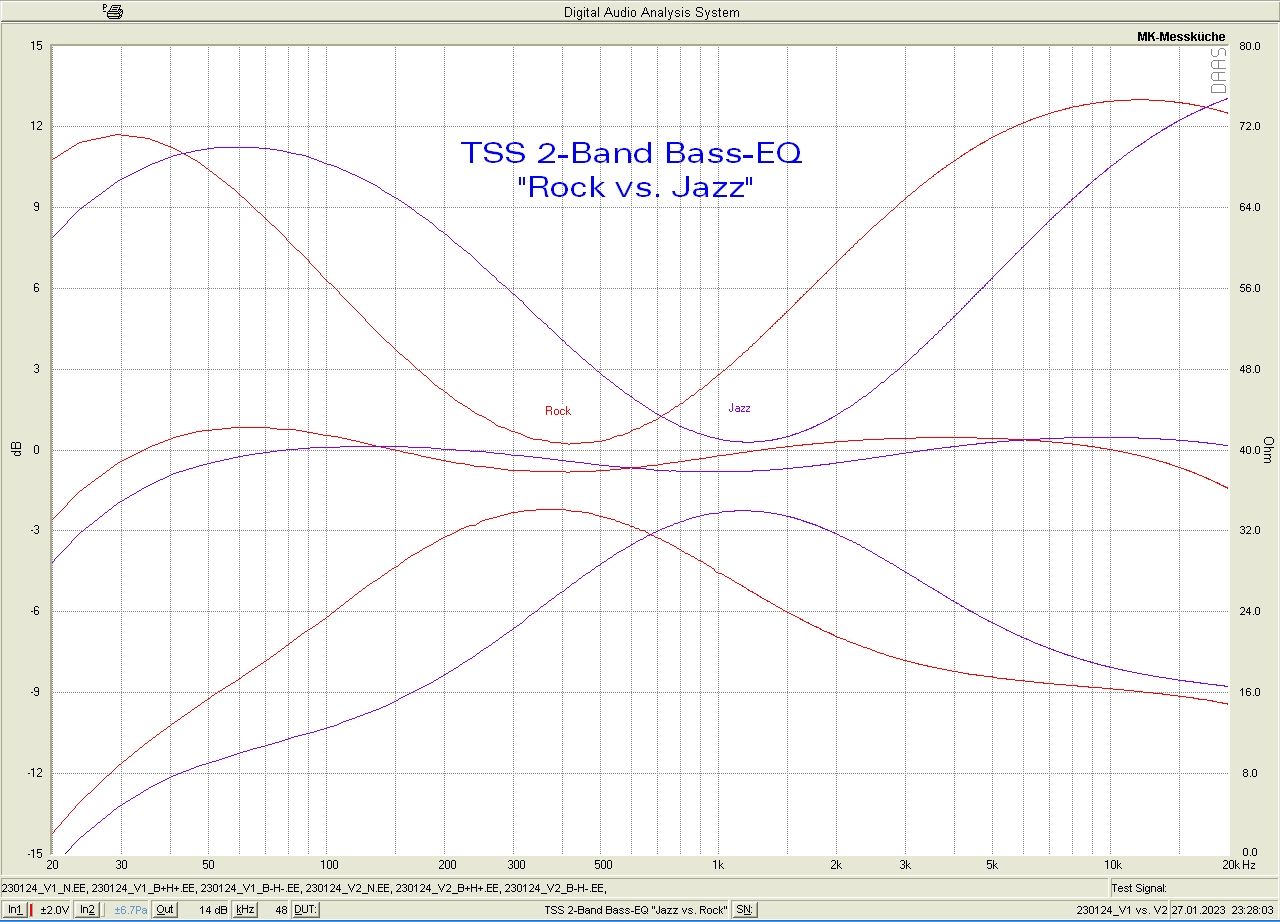Image resolution: width=1280 pixels, height=922 pixels.
Task: Click the SN: serial number button
Action: (744, 910)
